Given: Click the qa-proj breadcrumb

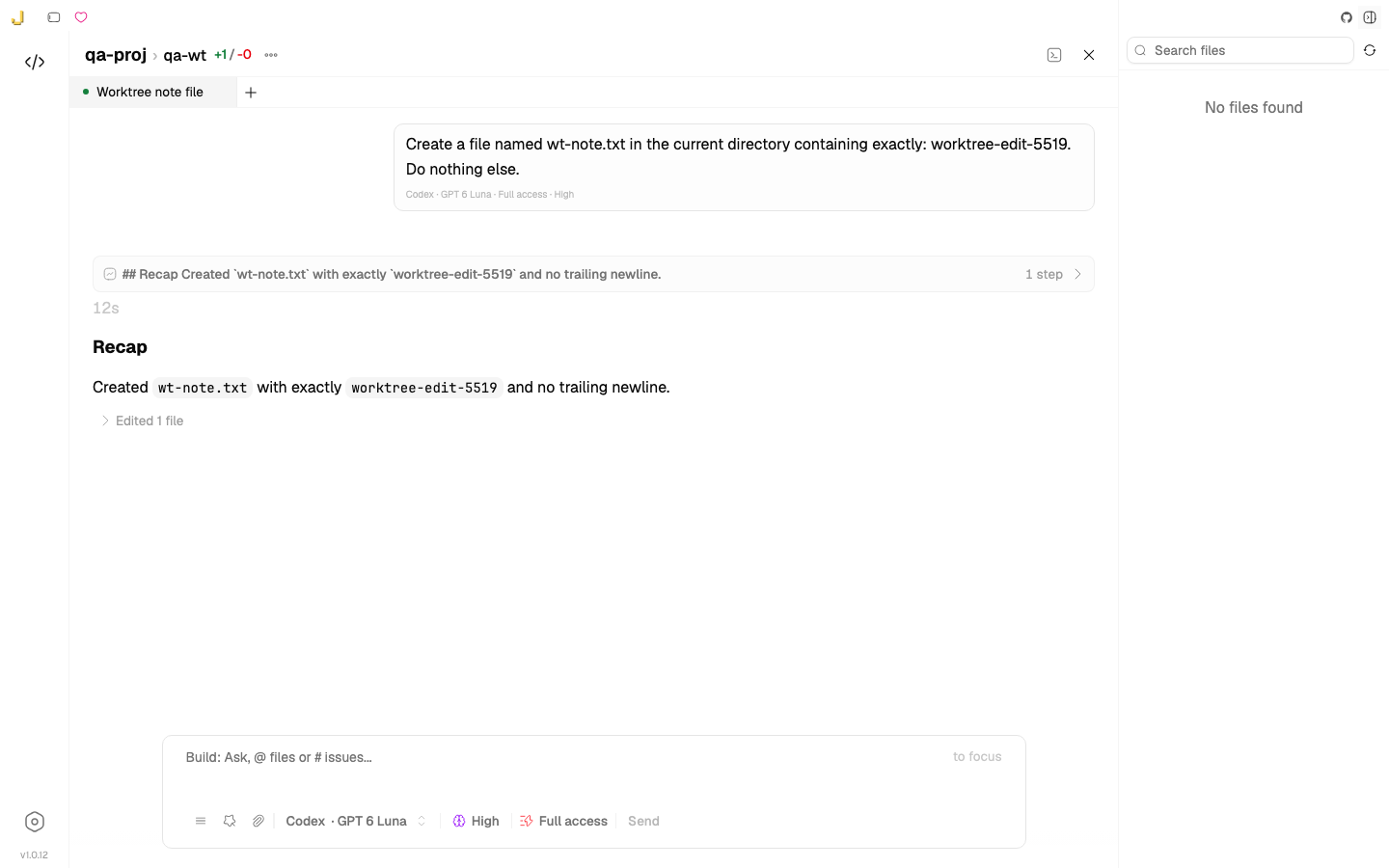Looking at the screenshot, I should pos(116,55).
